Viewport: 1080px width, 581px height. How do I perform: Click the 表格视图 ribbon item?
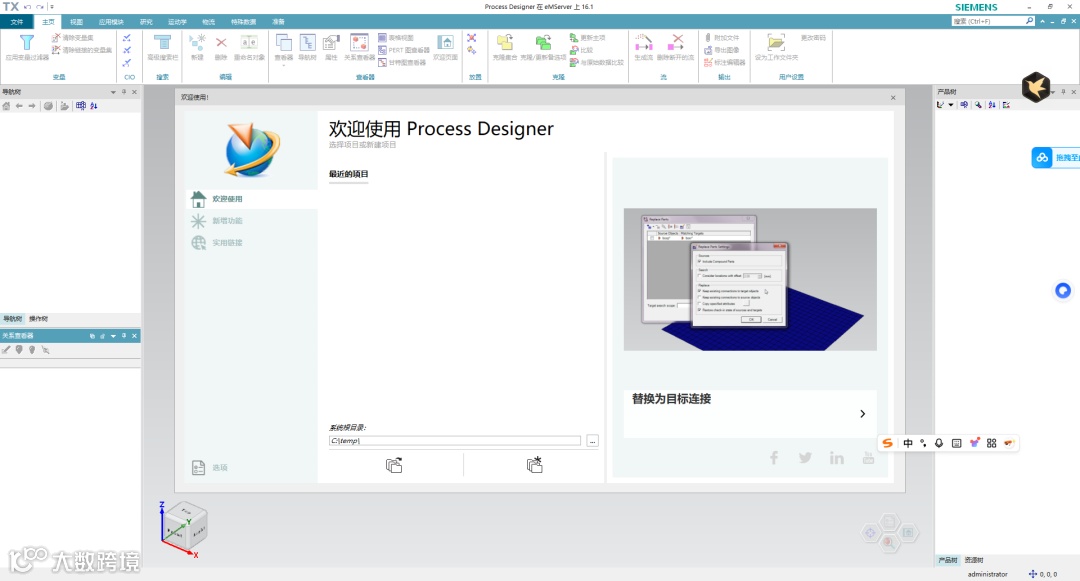coord(396,38)
